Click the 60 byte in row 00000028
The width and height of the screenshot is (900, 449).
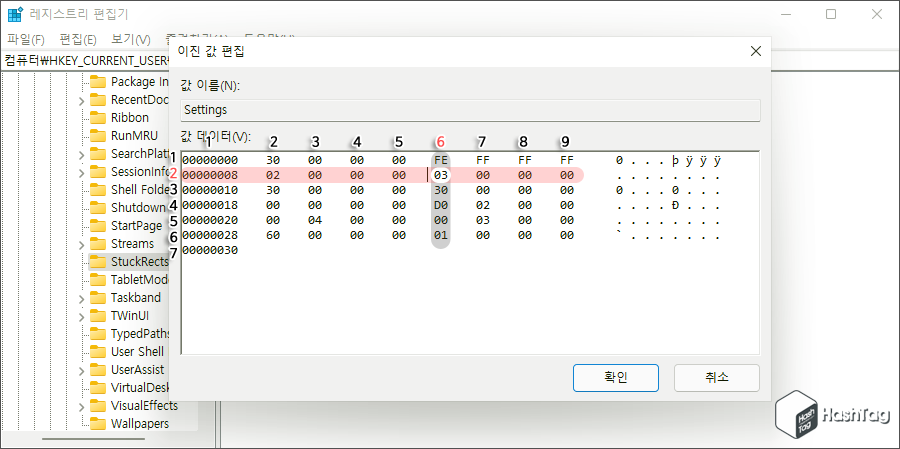[273, 235]
